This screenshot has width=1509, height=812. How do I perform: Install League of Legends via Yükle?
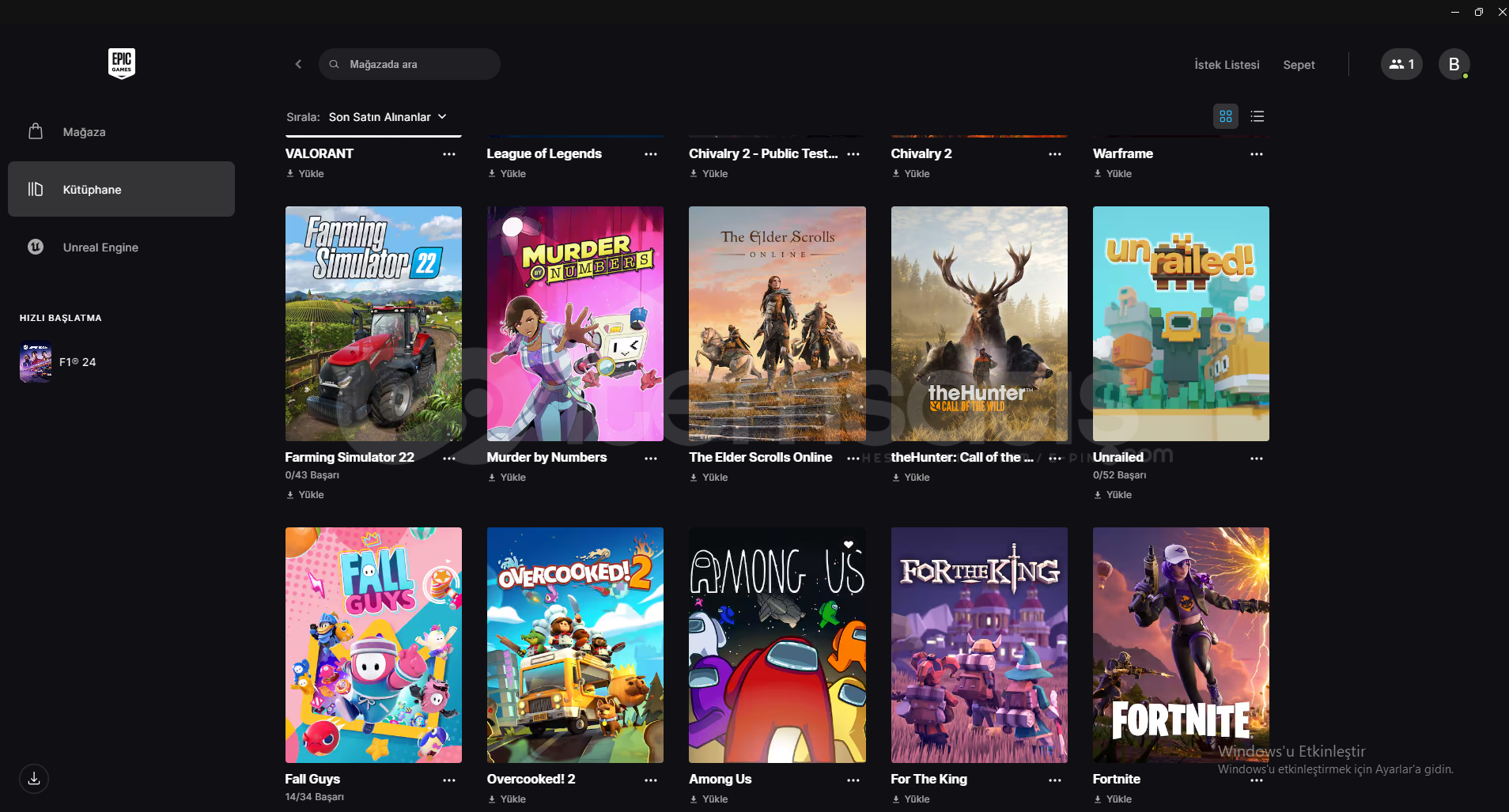(x=507, y=174)
